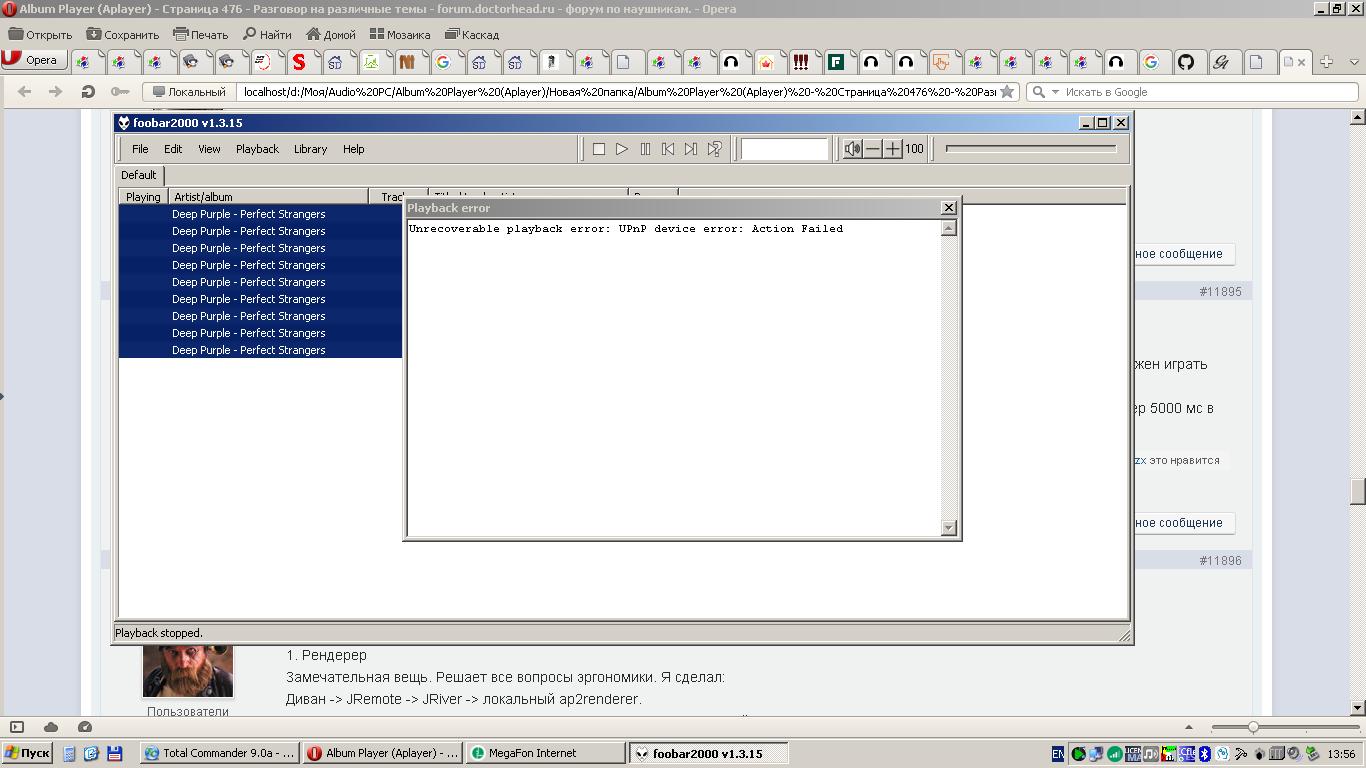Viewport: 1366px width, 768px height.
Task: Open the View menu in foobar2000
Action: [209, 149]
